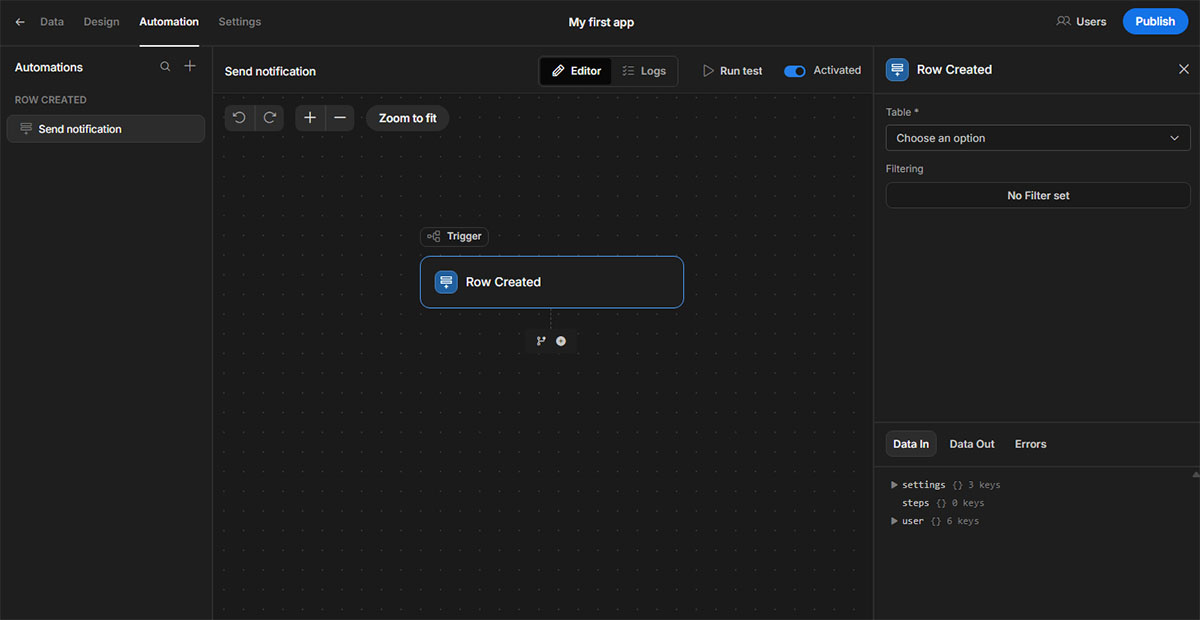Expand the settings tree node
Viewport: 1200px width, 620px height.
pyautogui.click(x=895, y=485)
